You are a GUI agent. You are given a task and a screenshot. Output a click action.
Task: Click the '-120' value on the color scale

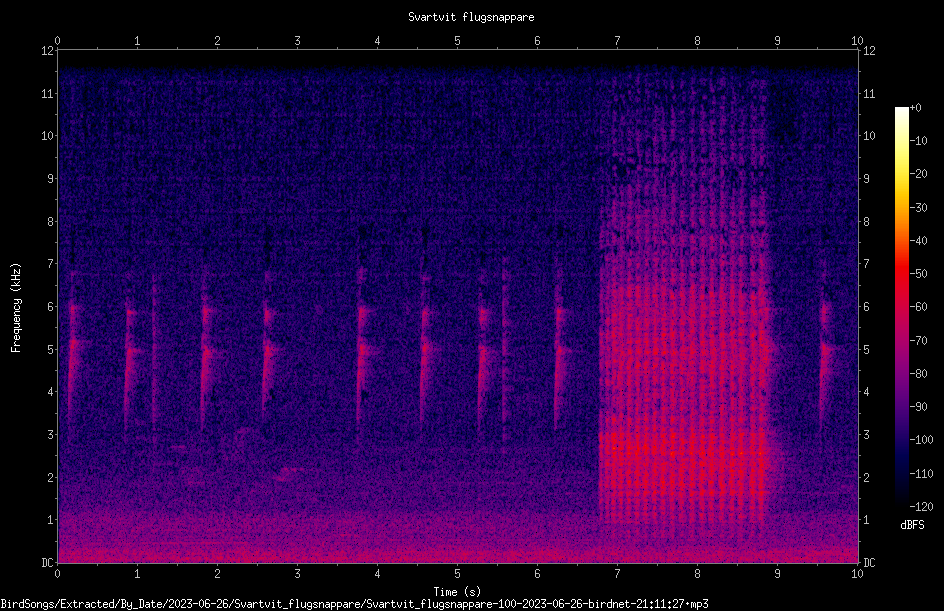click(x=921, y=507)
